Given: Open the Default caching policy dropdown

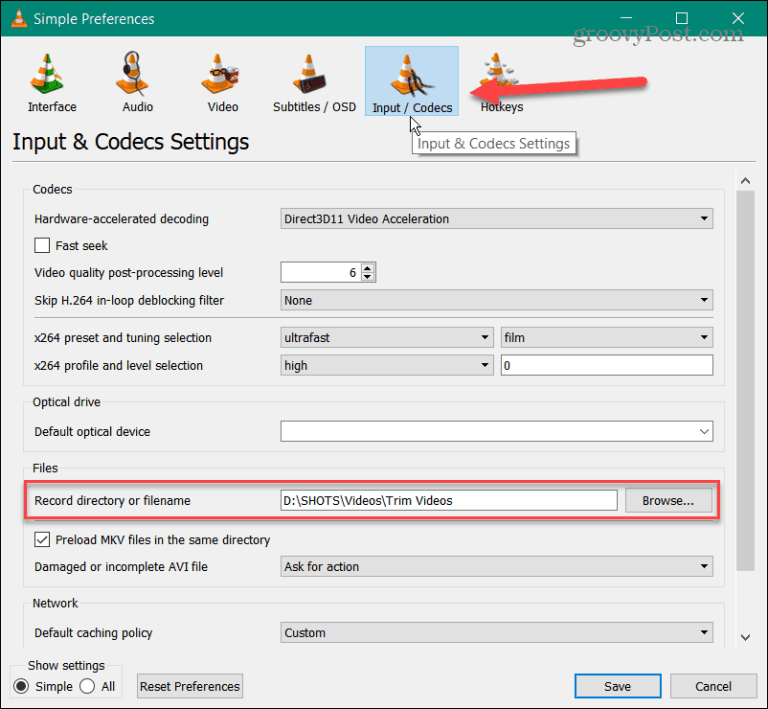Looking at the screenshot, I should (496, 633).
